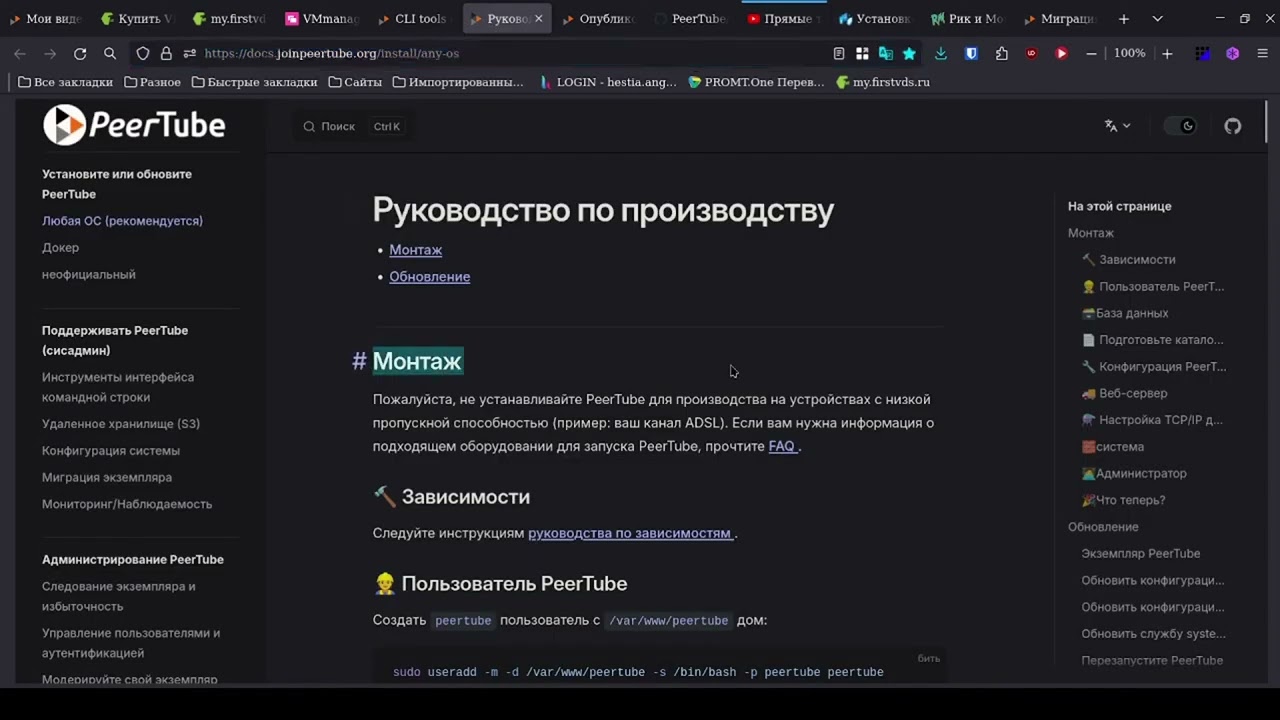The height and width of the screenshot is (720, 1280).
Task: Switch to the Миграци tab
Action: [1059, 19]
